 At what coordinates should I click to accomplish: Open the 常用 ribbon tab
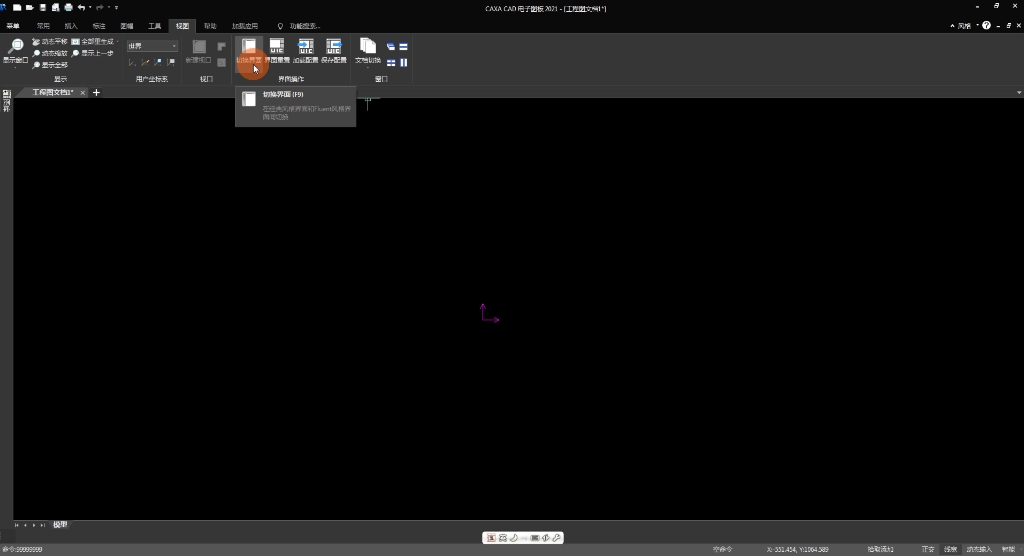pos(43,26)
